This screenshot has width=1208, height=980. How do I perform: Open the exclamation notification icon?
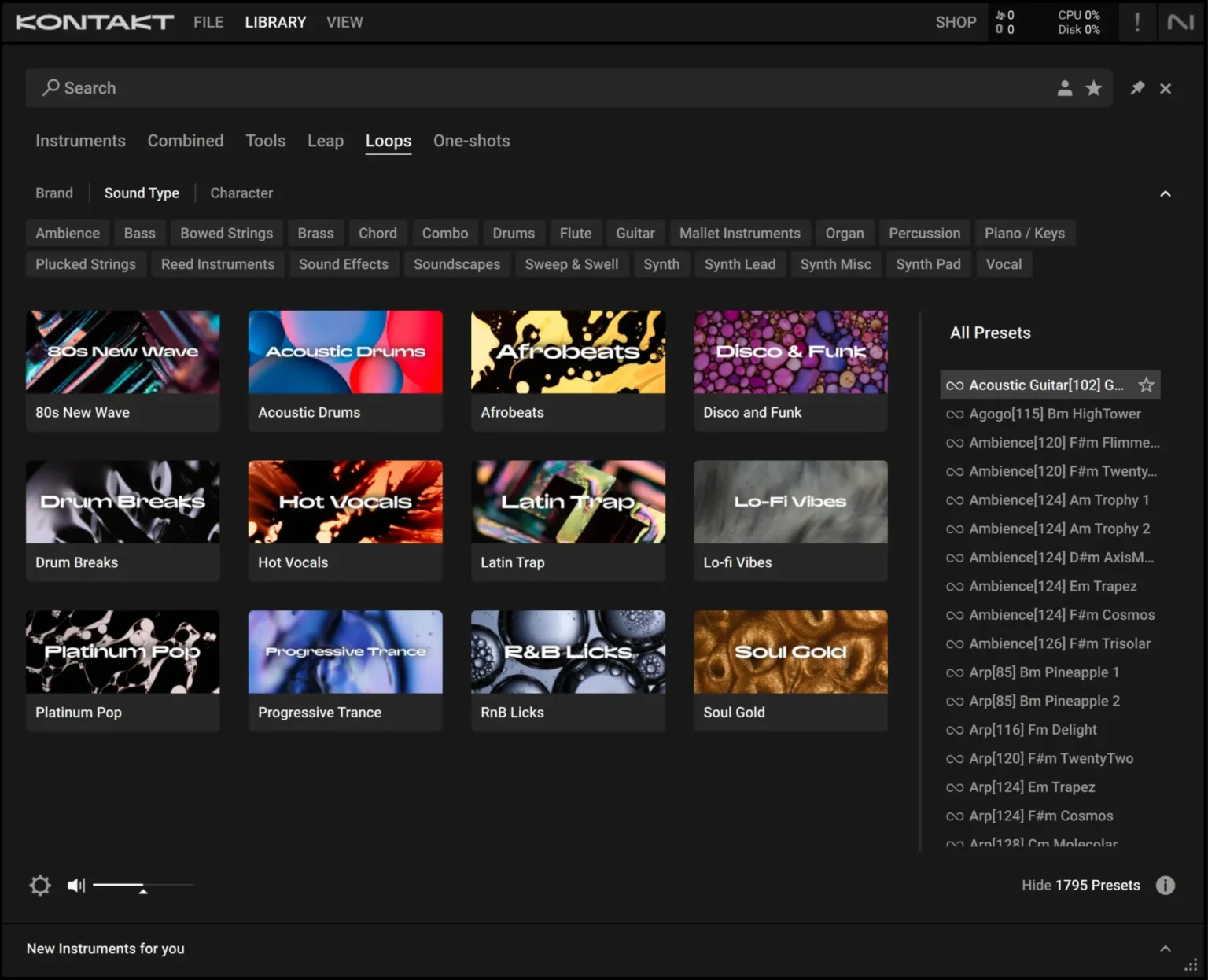click(x=1136, y=22)
